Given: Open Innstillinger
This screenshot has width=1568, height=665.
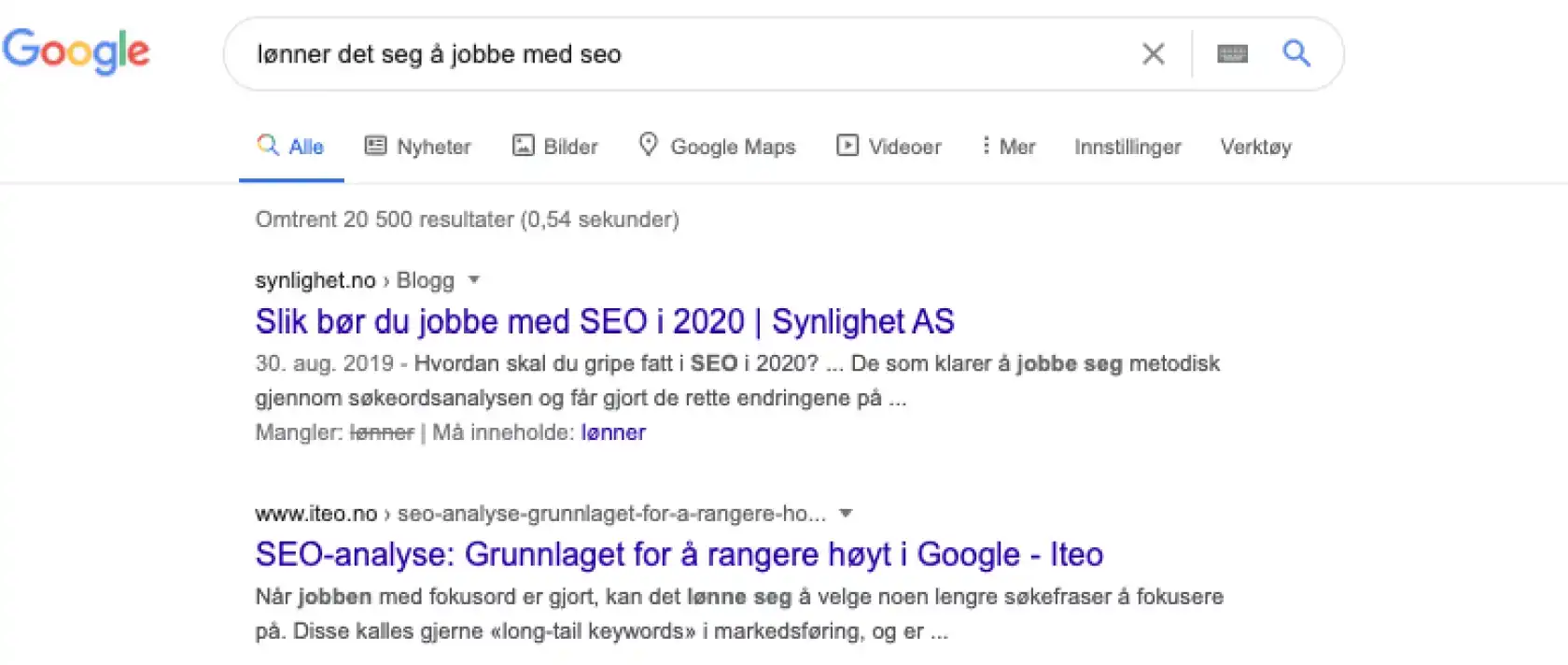Looking at the screenshot, I should click(1127, 147).
